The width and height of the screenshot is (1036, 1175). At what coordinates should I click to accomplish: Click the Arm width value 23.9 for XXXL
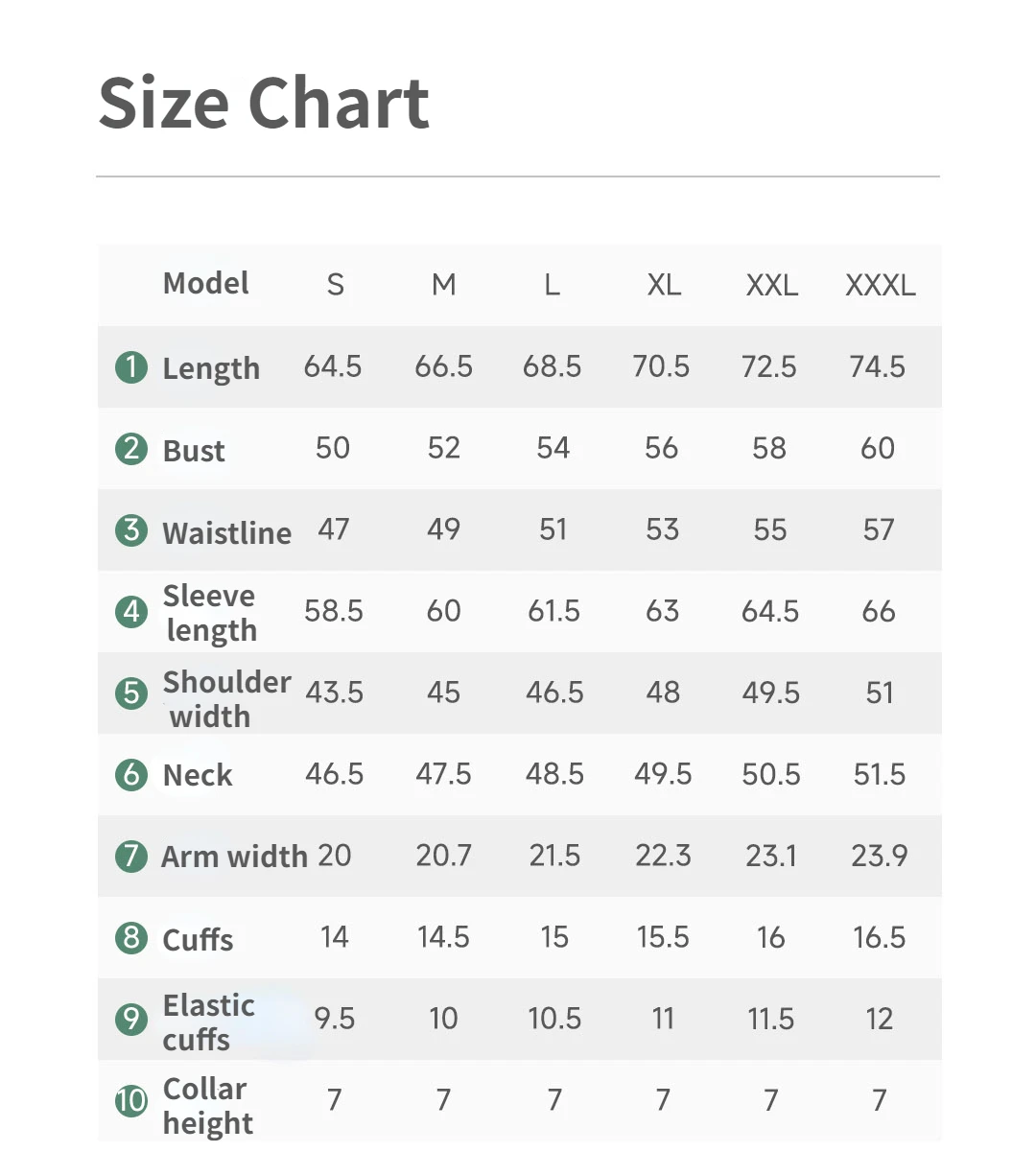coord(879,856)
